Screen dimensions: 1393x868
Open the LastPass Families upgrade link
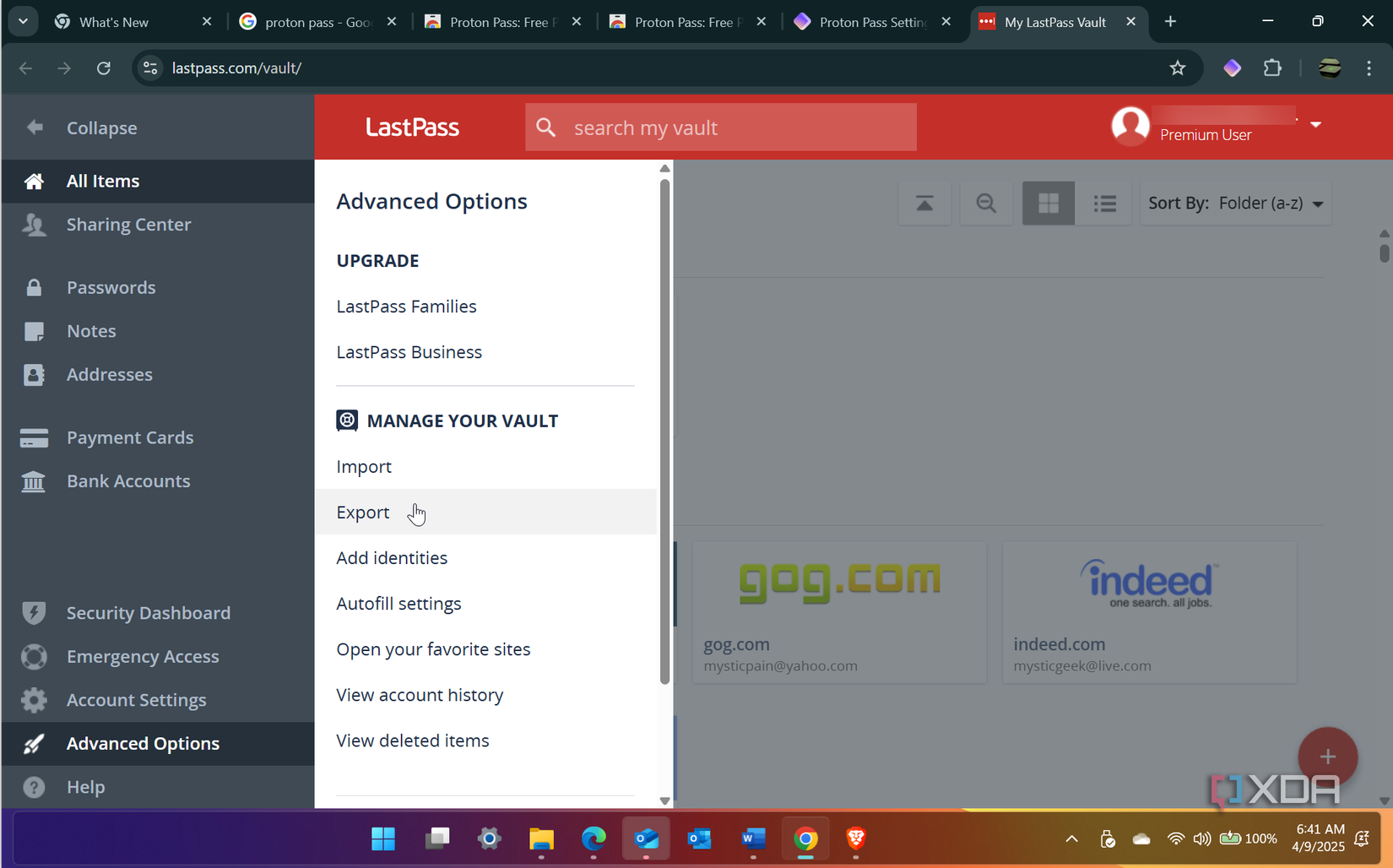click(406, 307)
